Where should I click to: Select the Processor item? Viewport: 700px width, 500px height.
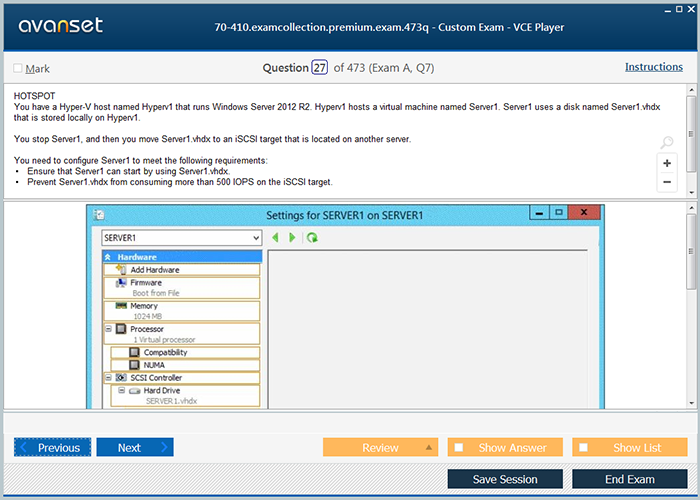pos(181,334)
